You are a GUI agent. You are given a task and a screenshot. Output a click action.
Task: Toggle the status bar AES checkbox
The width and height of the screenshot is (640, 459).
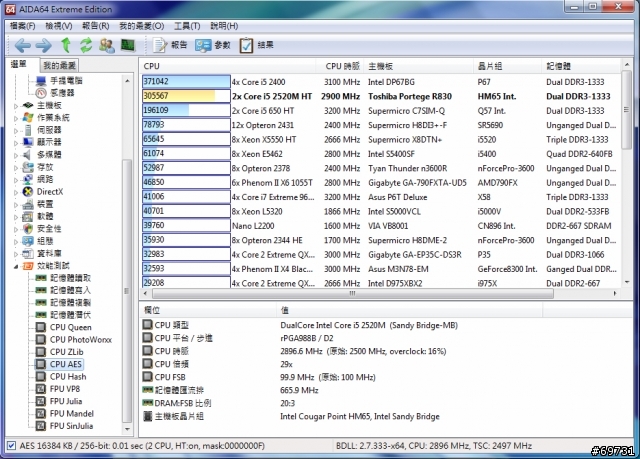(x=11, y=446)
